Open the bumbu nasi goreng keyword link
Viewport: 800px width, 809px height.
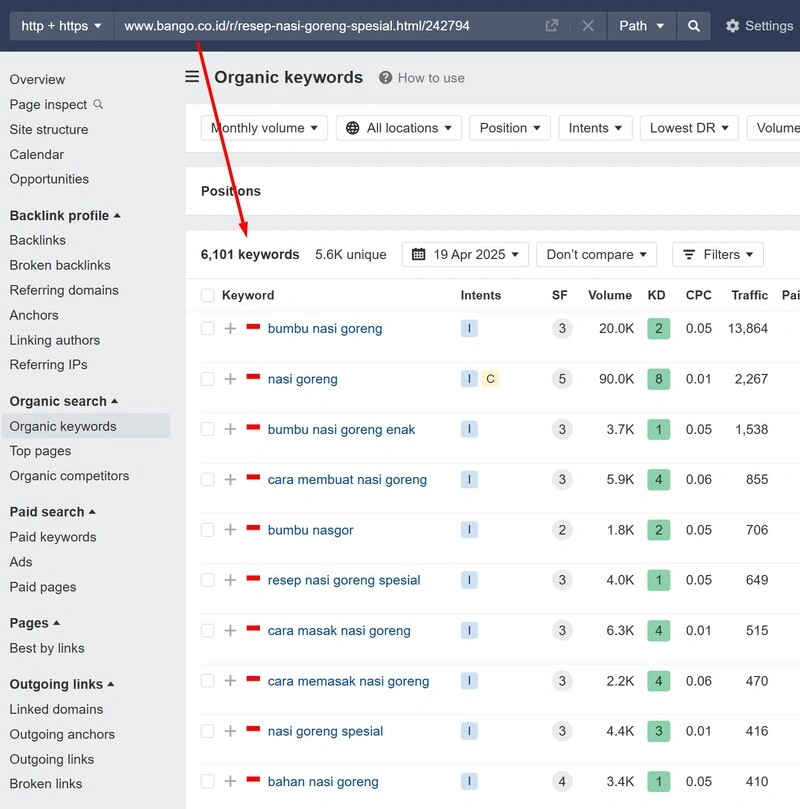(325, 329)
